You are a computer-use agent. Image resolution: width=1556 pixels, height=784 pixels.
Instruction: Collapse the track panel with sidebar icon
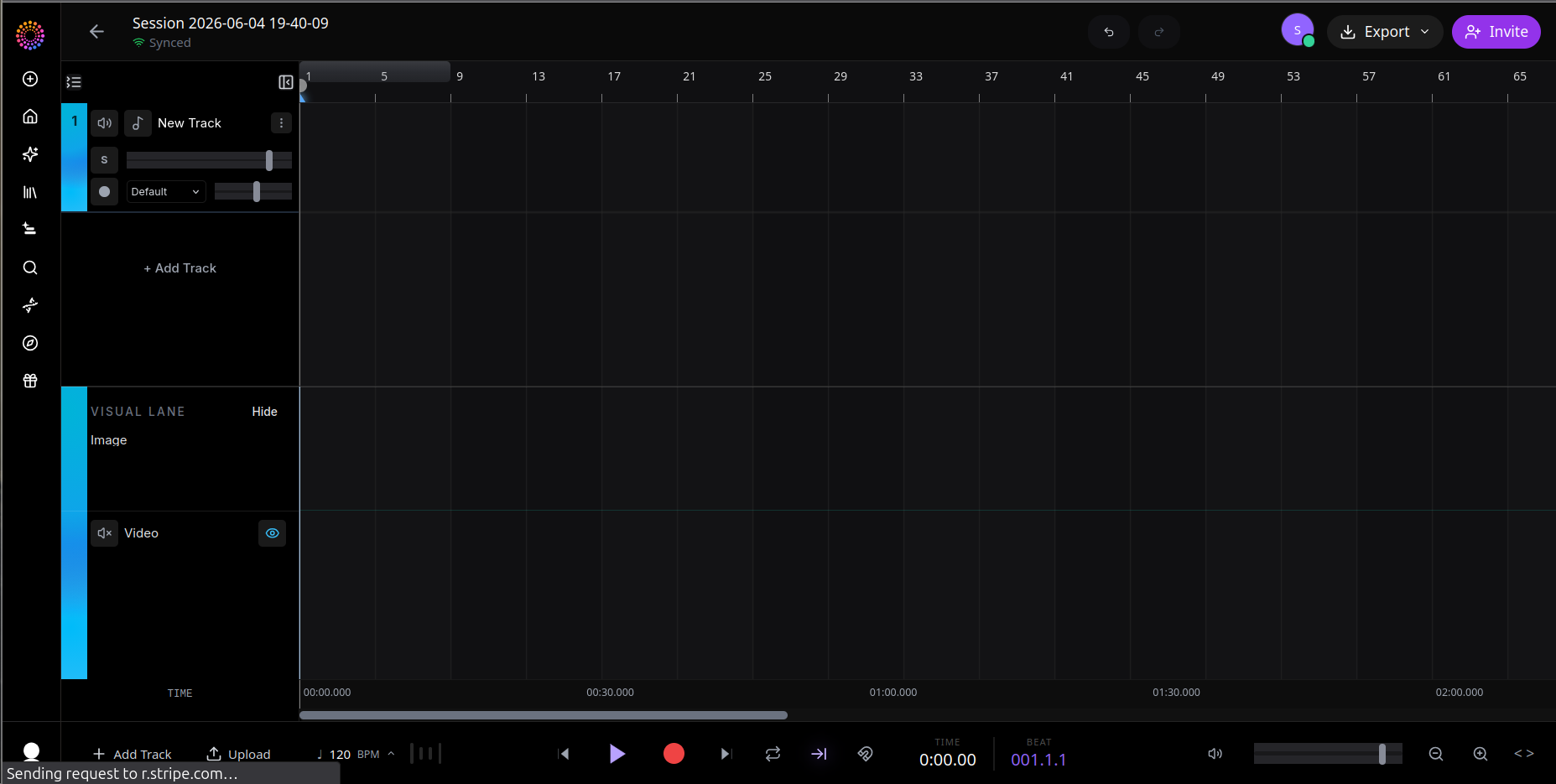286,82
